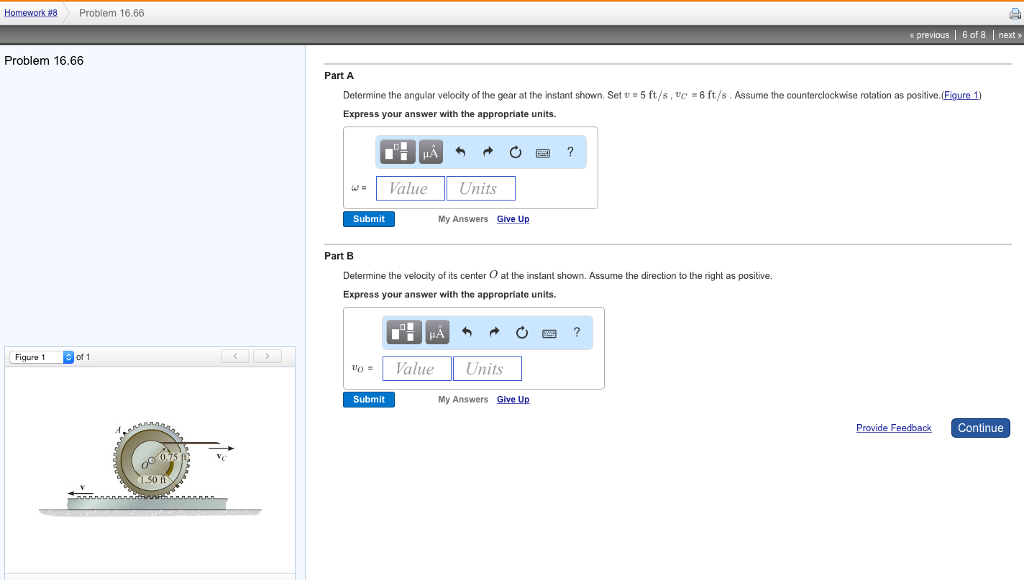Go to the next figure with the right chevron
1024x580 pixels.
tap(267, 356)
